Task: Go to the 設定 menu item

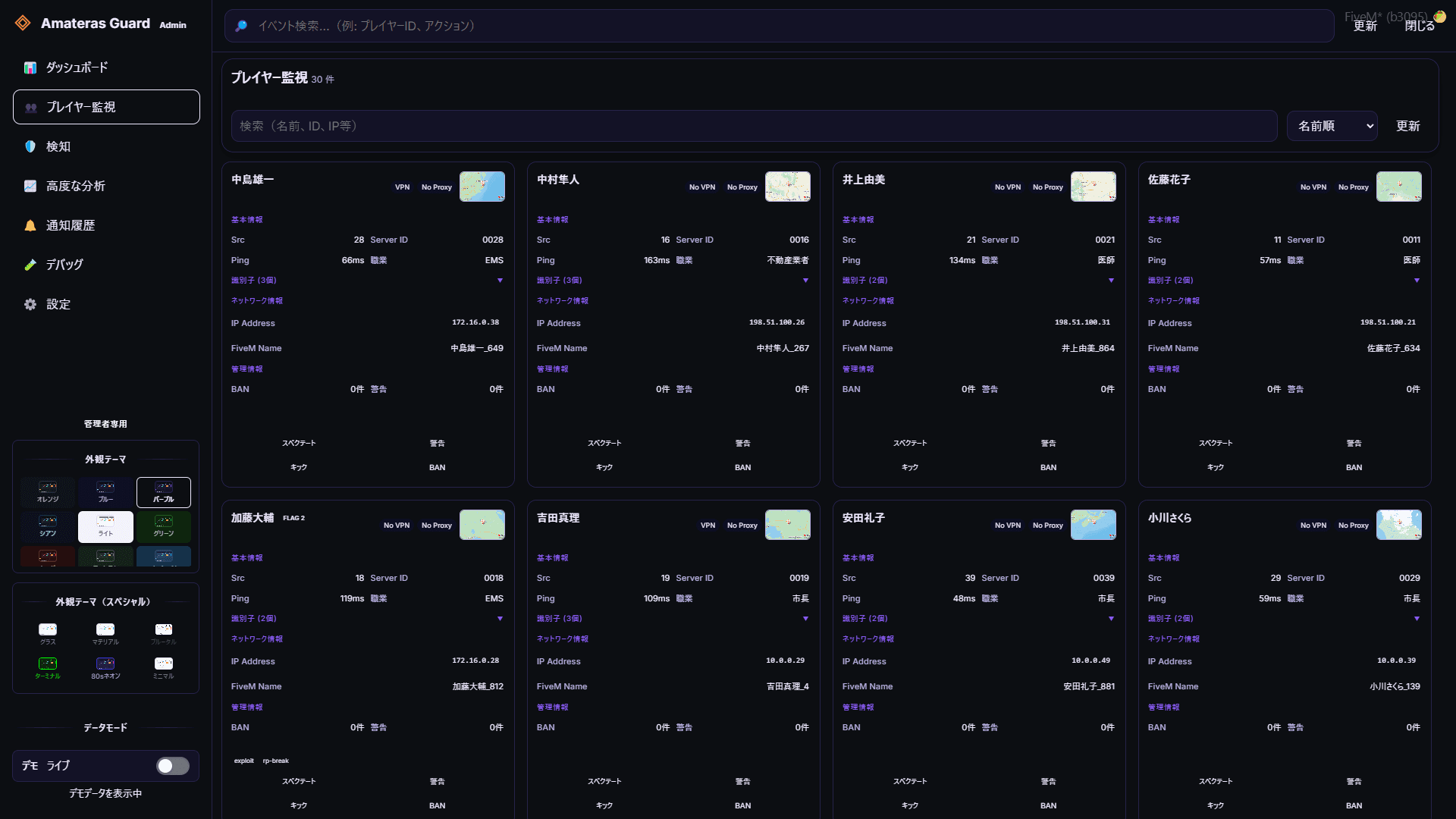Action: pos(106,304)
